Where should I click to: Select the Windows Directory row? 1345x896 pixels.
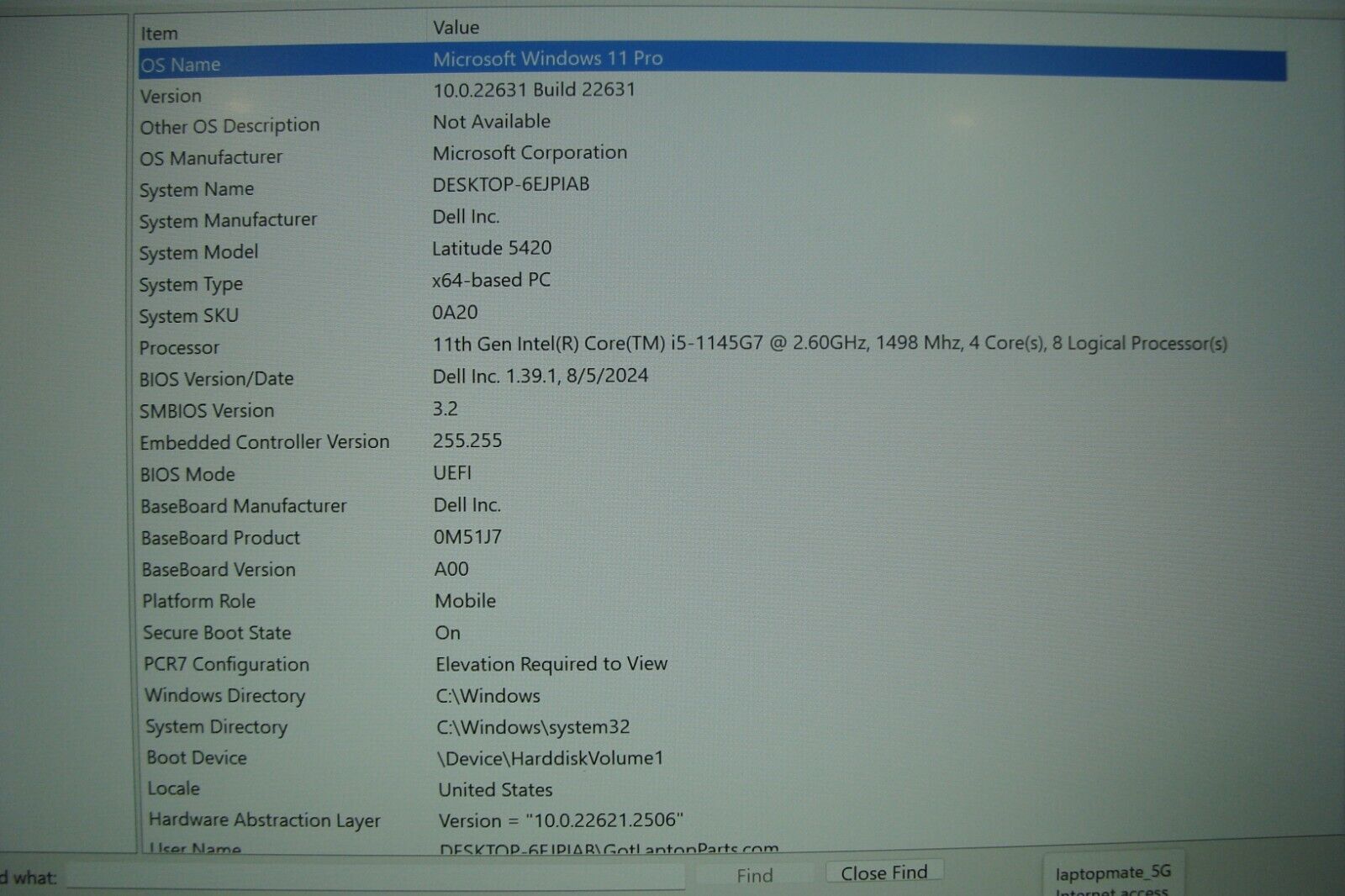click(712, 695)
